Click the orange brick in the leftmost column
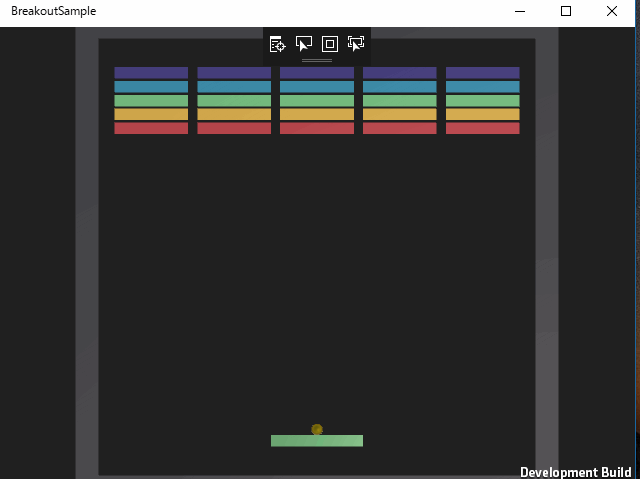Image resolution: width=640 pixels, height=479 pixels. tap(151, 114)
